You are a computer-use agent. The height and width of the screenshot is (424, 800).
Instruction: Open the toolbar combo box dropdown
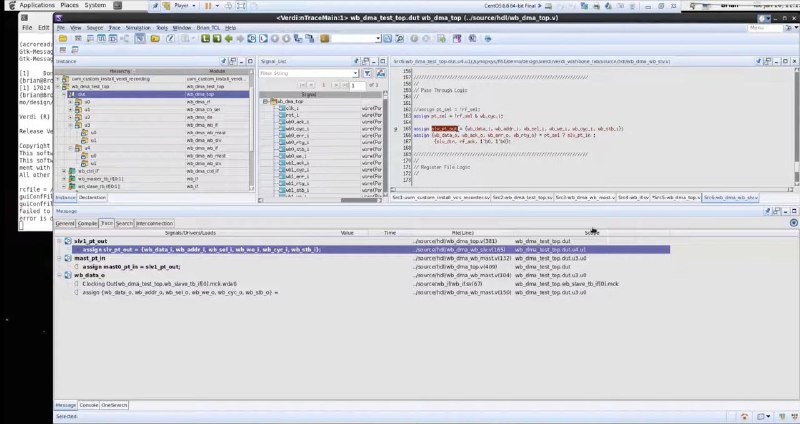[x=378, y=38]
